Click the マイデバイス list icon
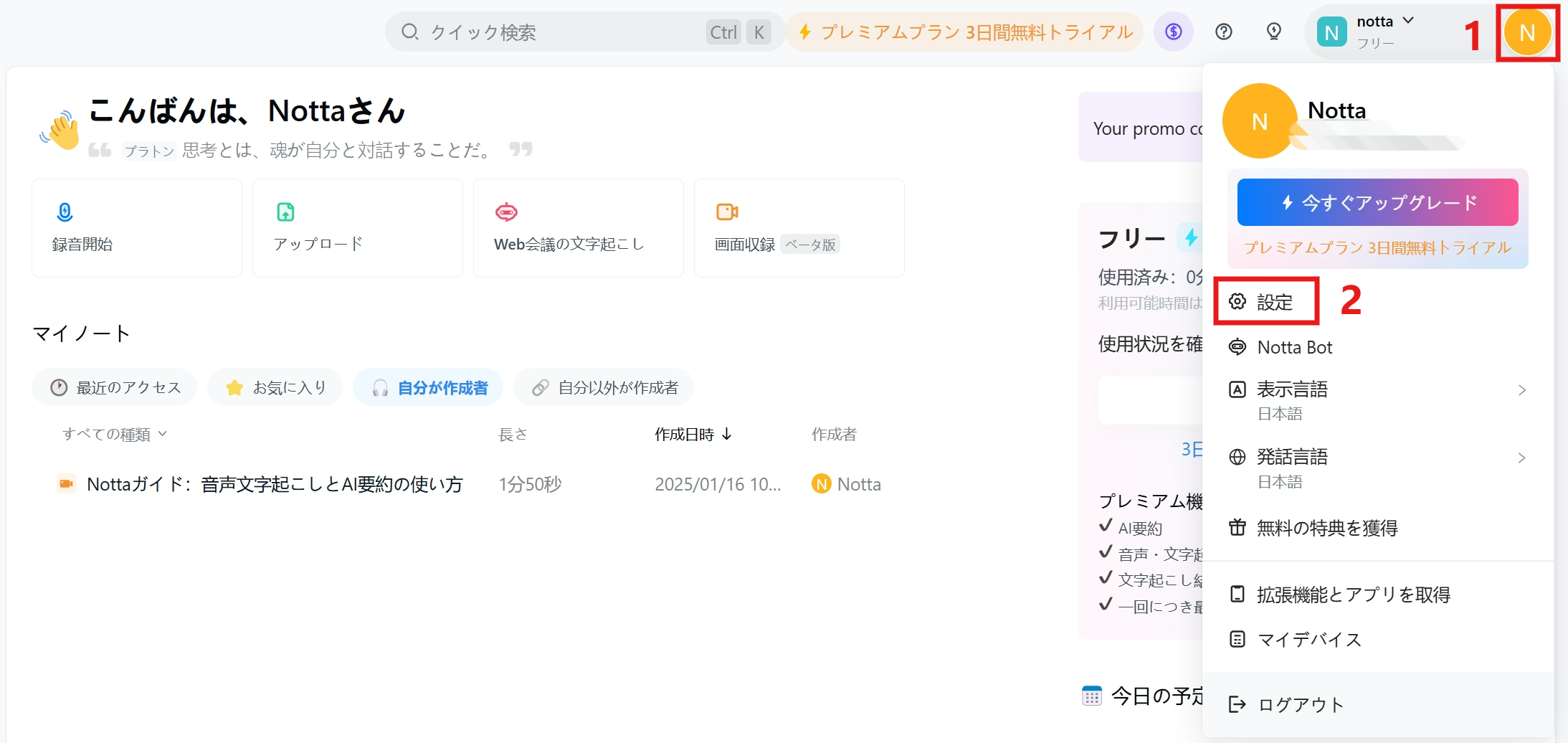 tap(1237, 639)
